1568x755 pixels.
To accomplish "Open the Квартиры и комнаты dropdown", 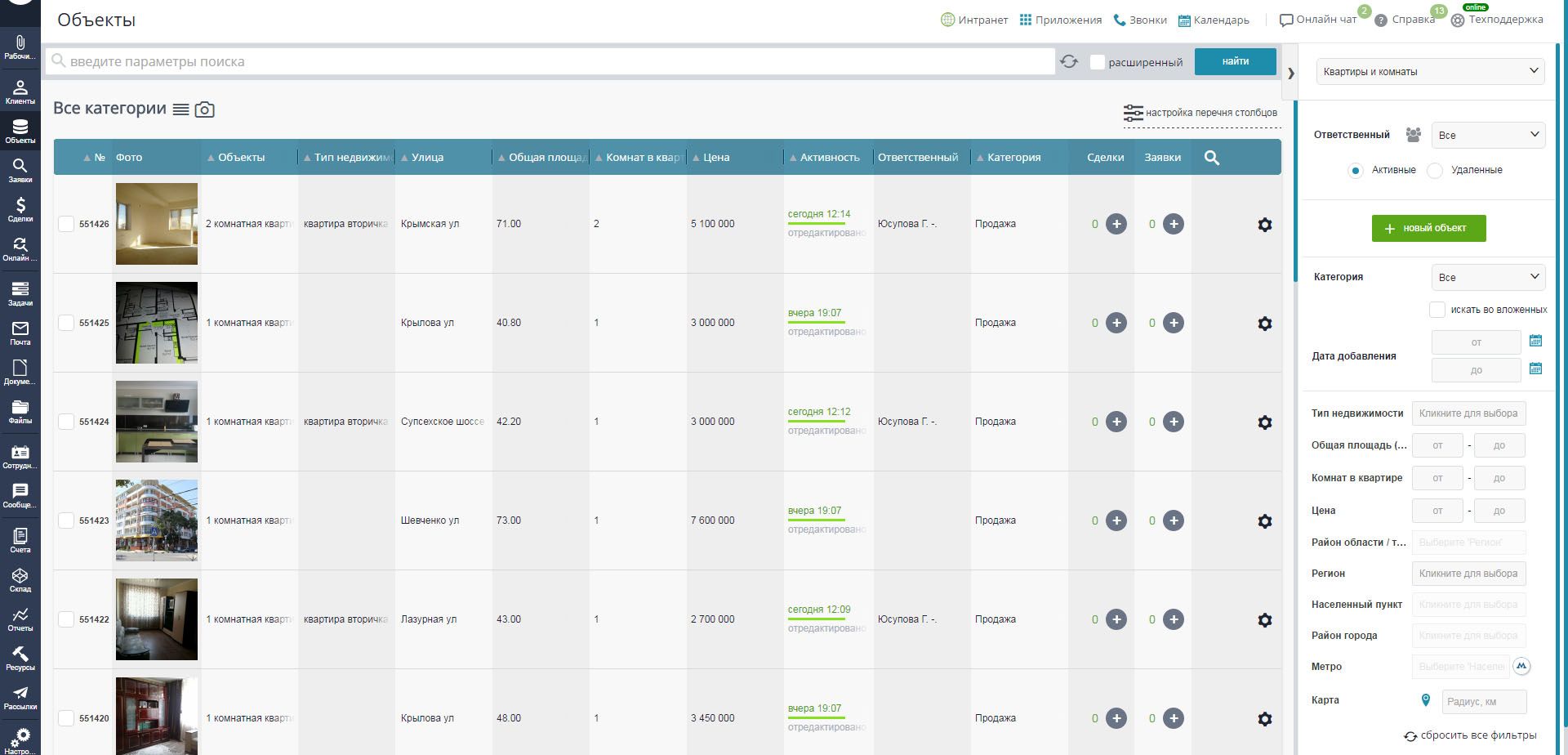I will pos(1430,72).
